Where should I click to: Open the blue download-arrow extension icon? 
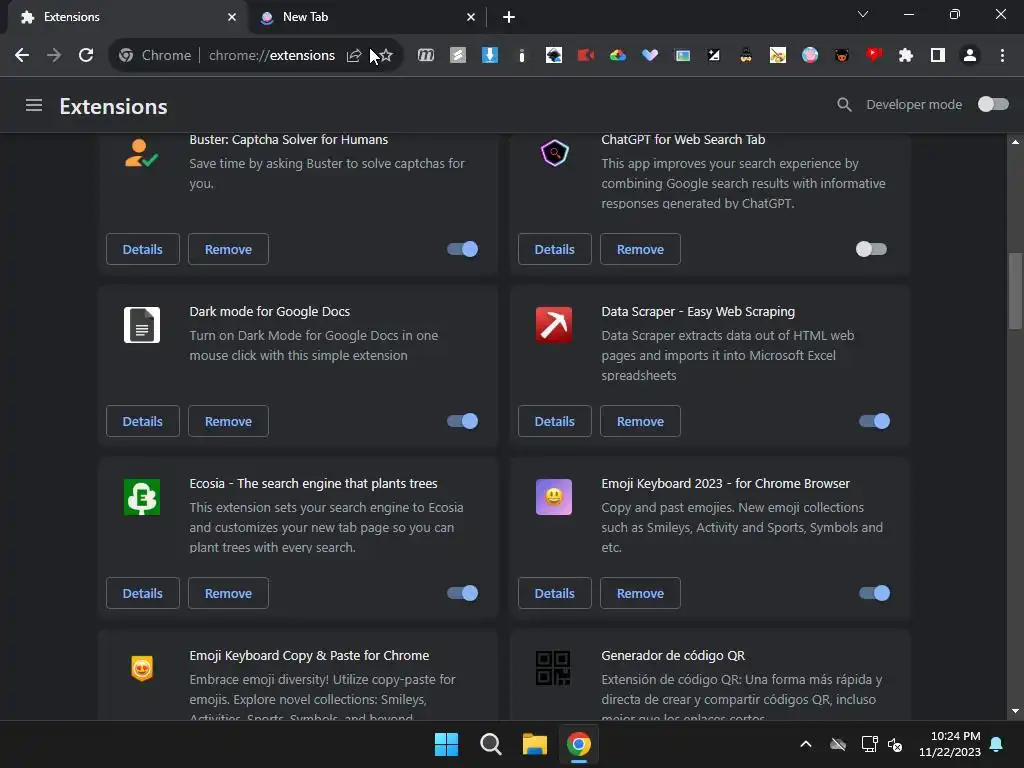(x=490, y=56)
